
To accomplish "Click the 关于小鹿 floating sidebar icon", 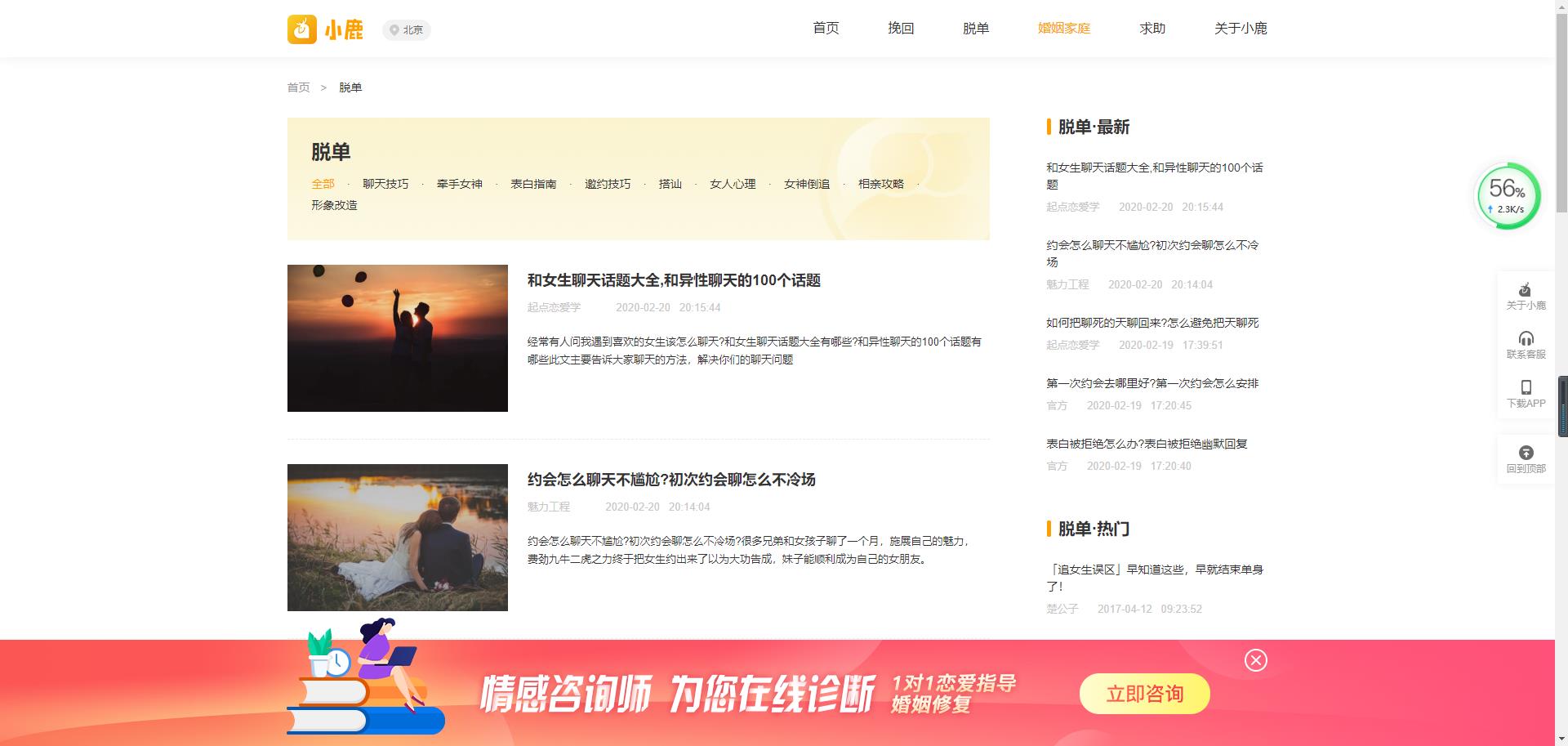I will [1526, 296].
